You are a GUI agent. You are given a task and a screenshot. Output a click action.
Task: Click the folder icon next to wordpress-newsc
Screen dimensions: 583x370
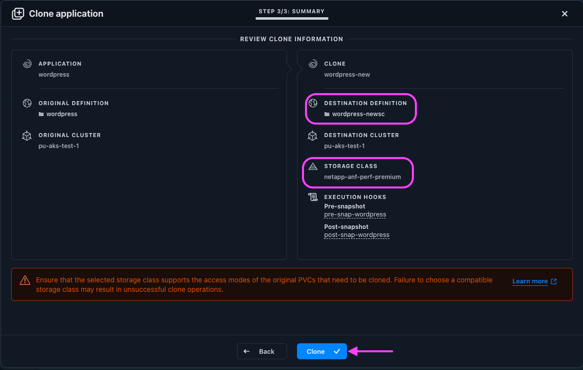click(327, 114)
